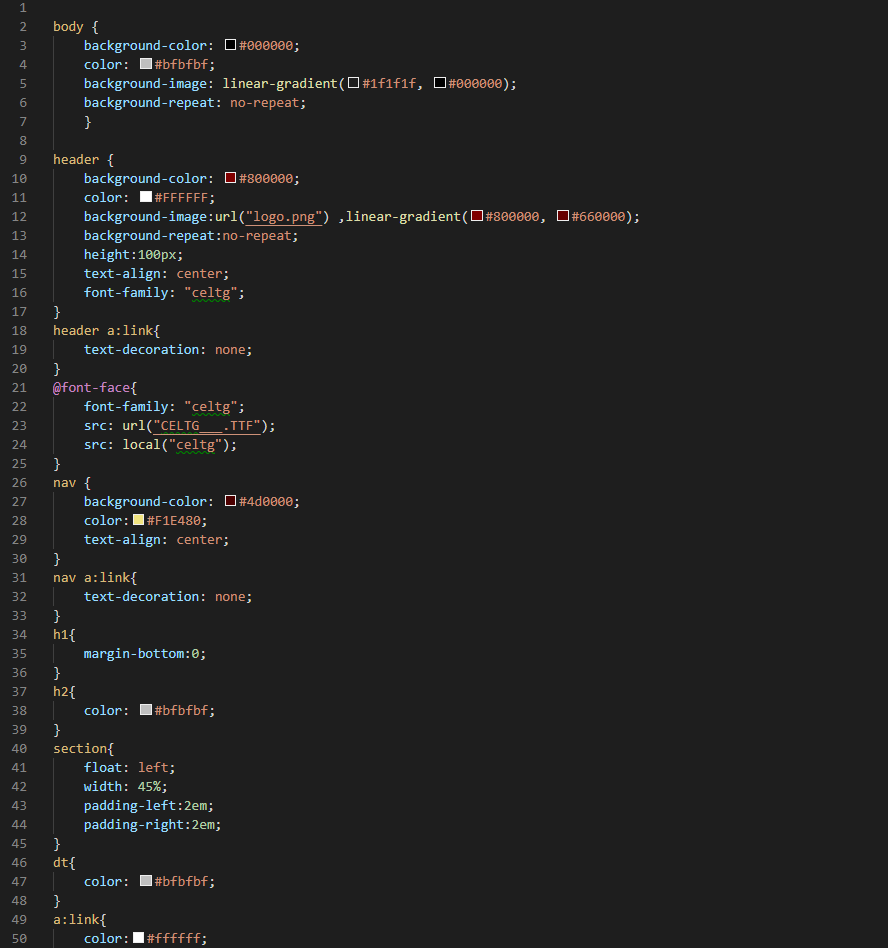The image size is (888, 948).
Task: Open the #bfbfbf swatch in dt rule
Action: click(146, 881)
